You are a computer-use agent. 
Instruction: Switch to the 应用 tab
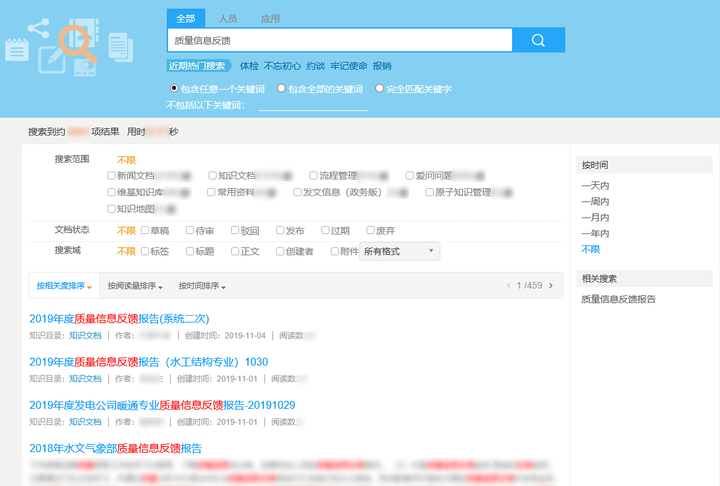tap(270, 18)
